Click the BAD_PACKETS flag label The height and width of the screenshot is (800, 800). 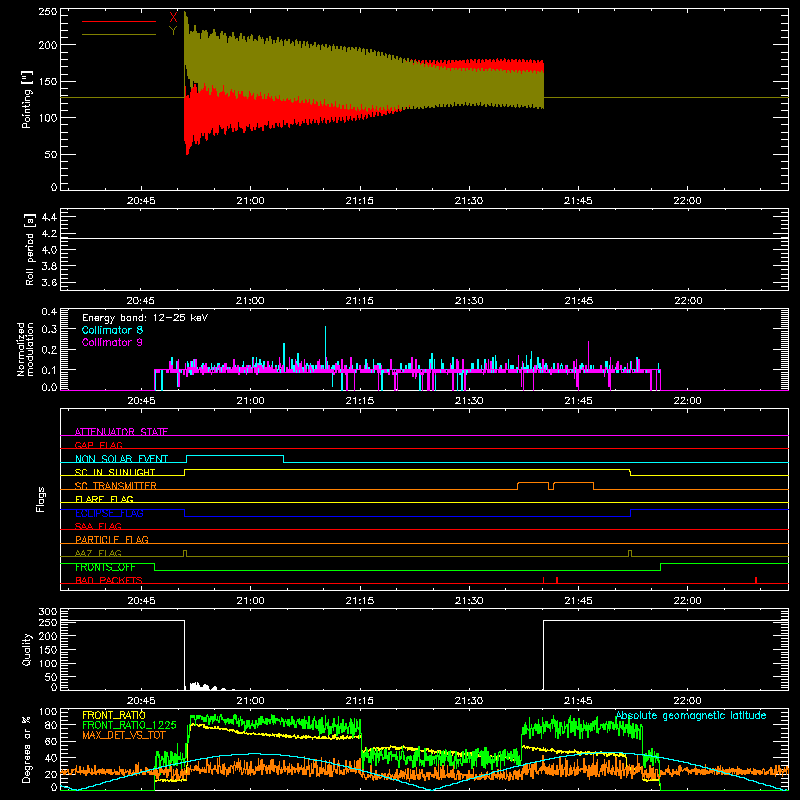[x=109, y=580]
